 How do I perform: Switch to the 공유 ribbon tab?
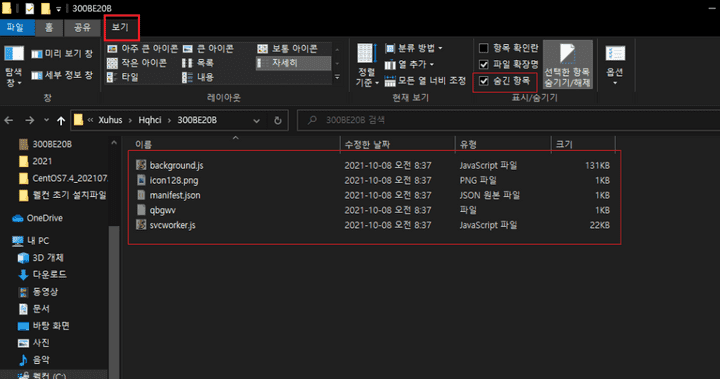point(83,28)
